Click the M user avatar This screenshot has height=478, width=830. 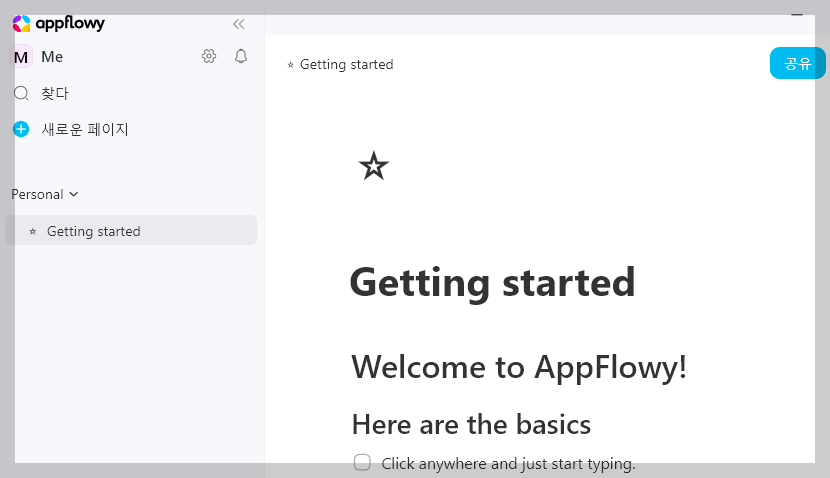[21, 57]
